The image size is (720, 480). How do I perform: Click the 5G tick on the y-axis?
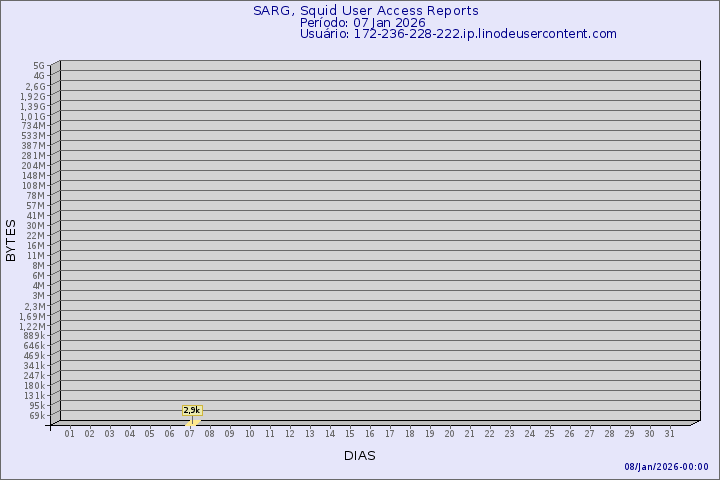(x=39, y=66)
